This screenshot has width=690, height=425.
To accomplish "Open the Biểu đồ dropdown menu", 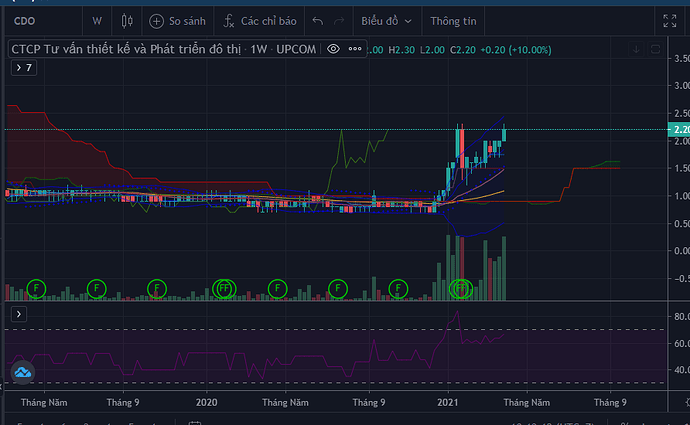I will [x=384, y=20].
